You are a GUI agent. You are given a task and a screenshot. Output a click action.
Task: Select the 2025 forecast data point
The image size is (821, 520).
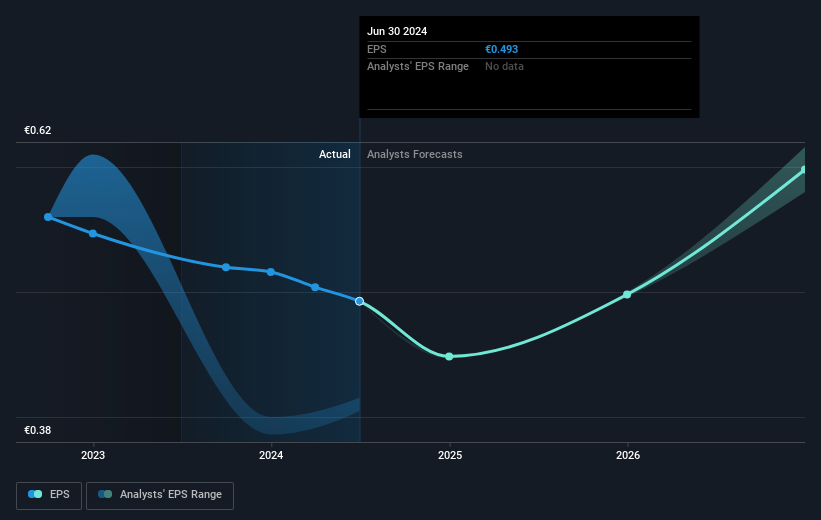coord(449,356)
